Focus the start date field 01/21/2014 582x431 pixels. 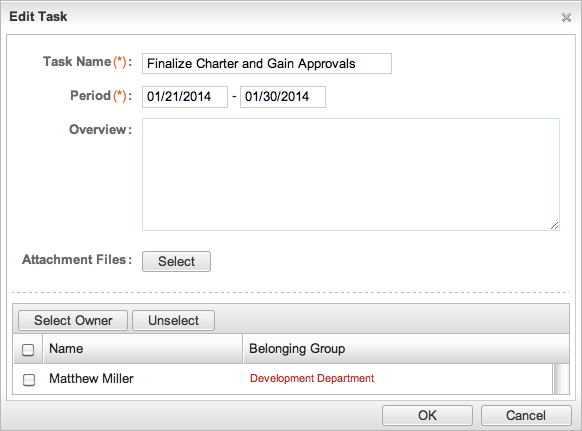[184, 97]
